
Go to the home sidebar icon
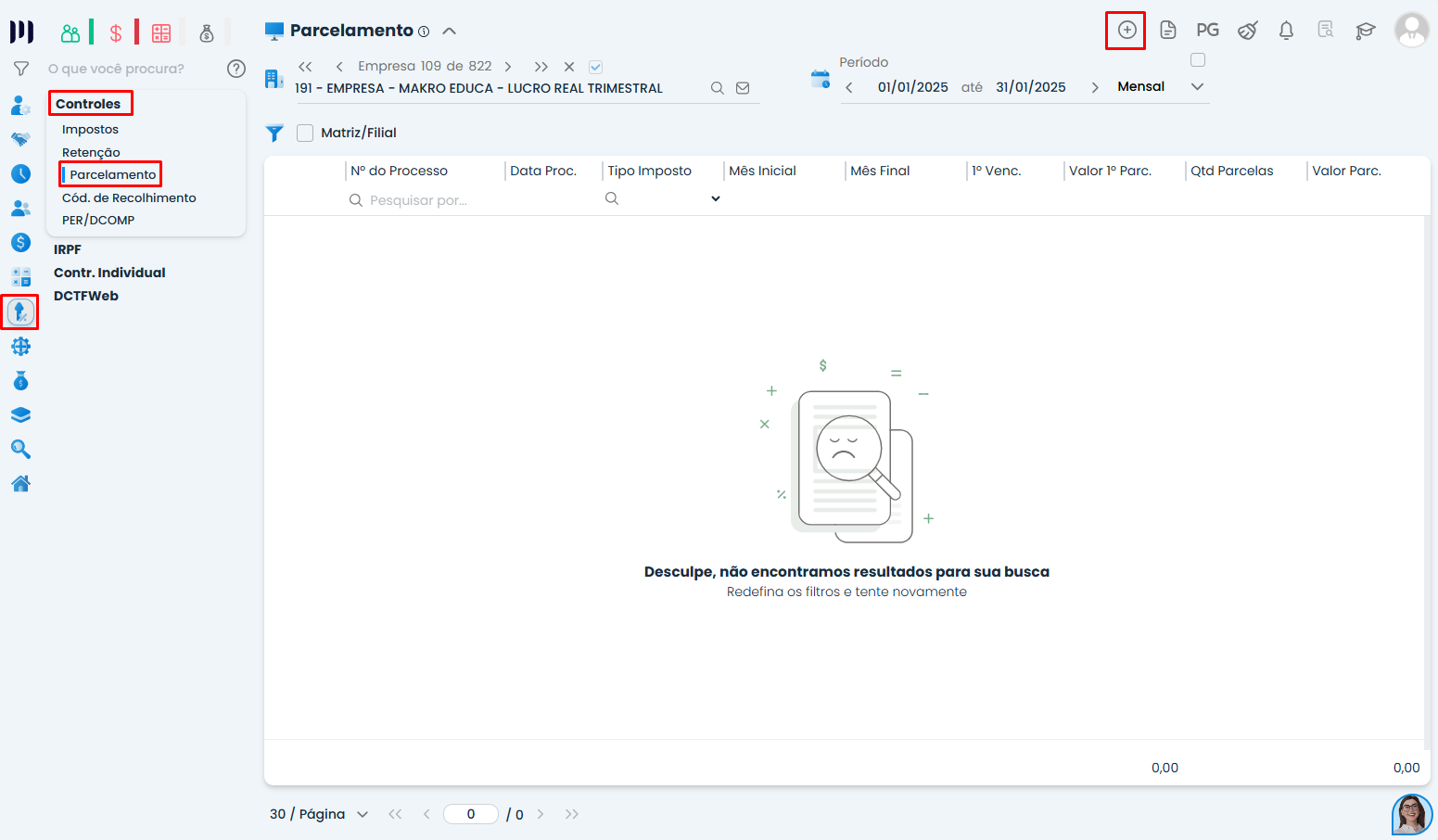20,483
